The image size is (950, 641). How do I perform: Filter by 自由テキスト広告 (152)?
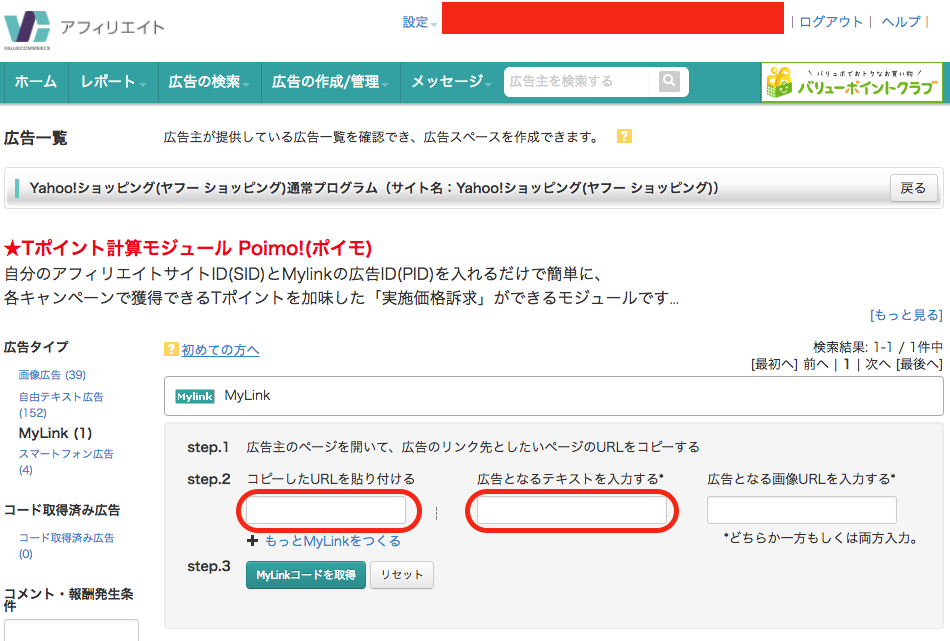click(61, 405)
